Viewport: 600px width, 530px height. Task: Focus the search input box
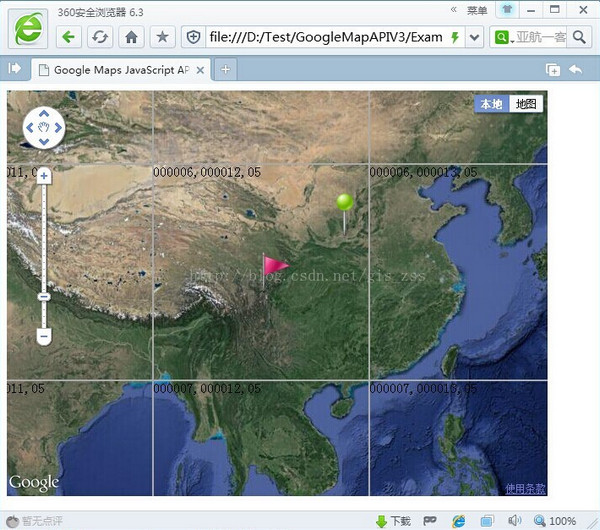click(x=541, y=37)
